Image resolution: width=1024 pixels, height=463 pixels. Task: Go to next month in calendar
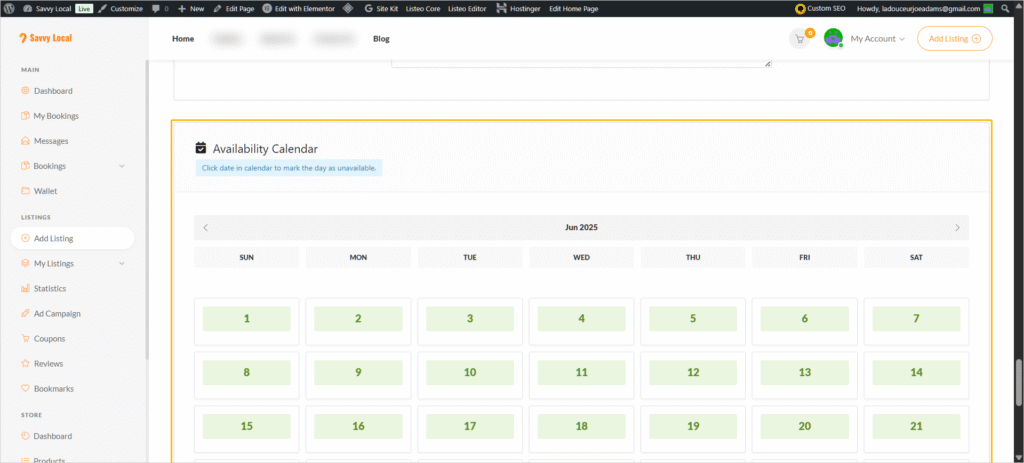point(957,228)
